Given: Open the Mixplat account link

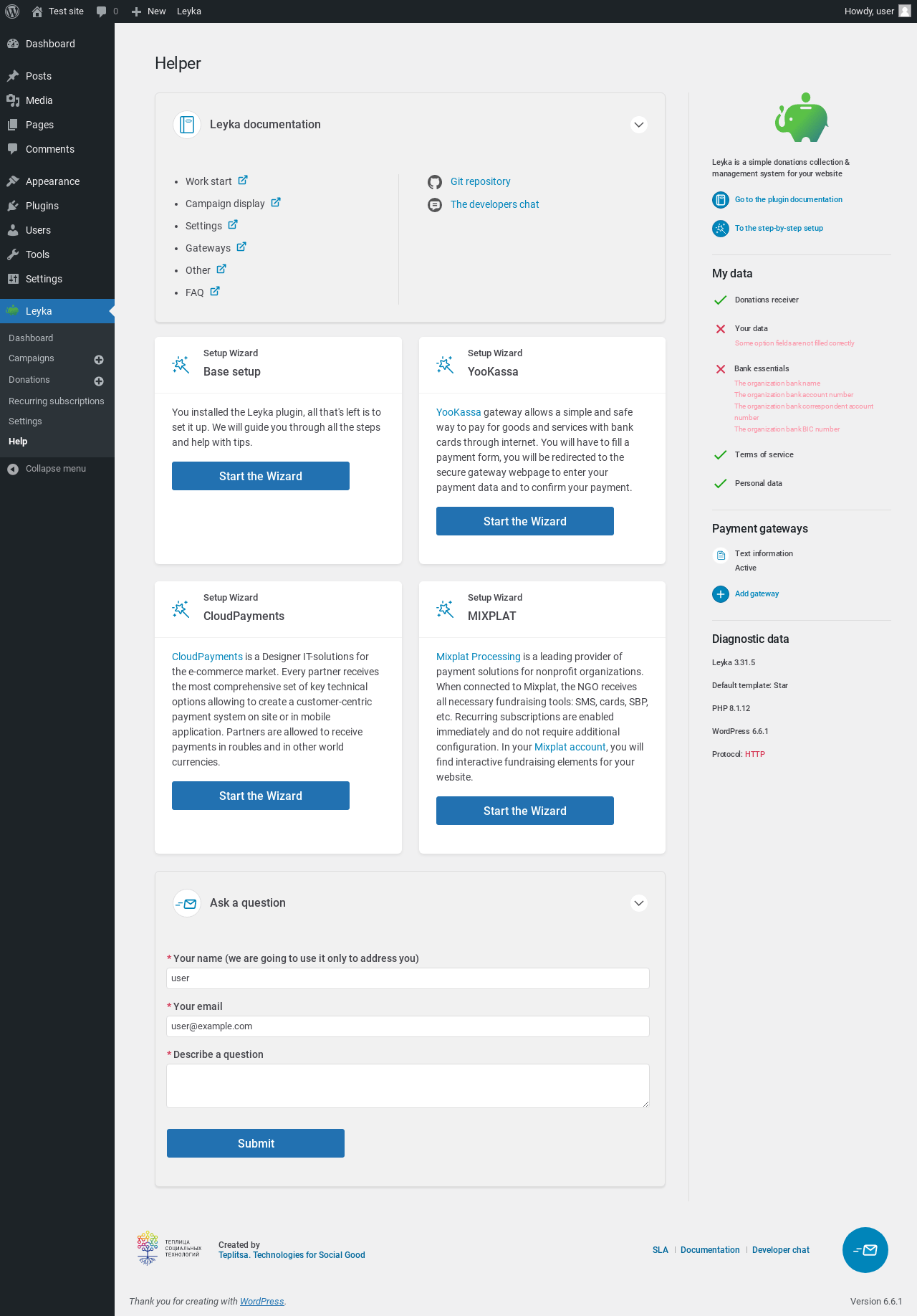Looking at the screenshot, I should point(570,747).
